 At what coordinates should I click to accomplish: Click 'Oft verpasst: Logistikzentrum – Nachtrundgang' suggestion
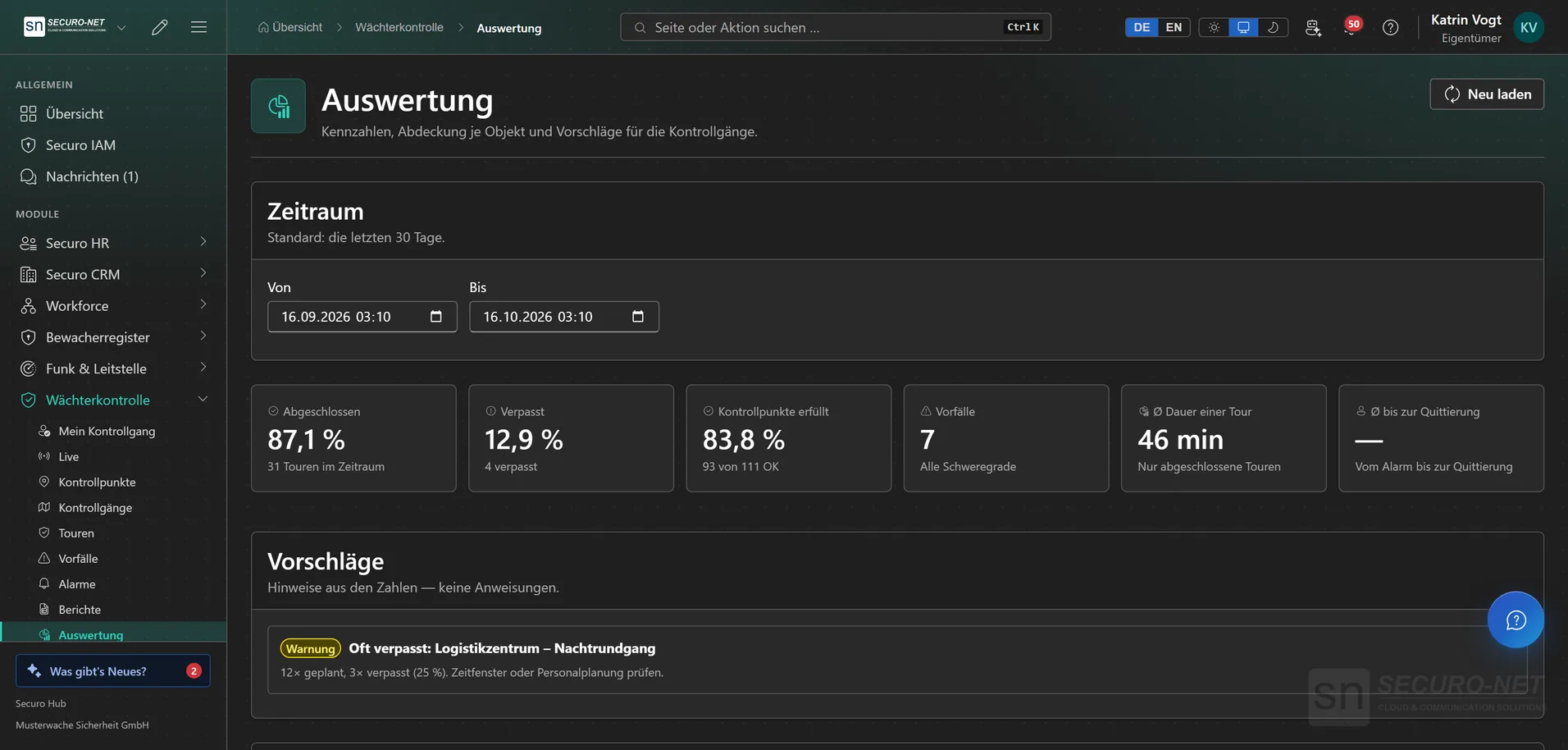click(x=502, y=648)
